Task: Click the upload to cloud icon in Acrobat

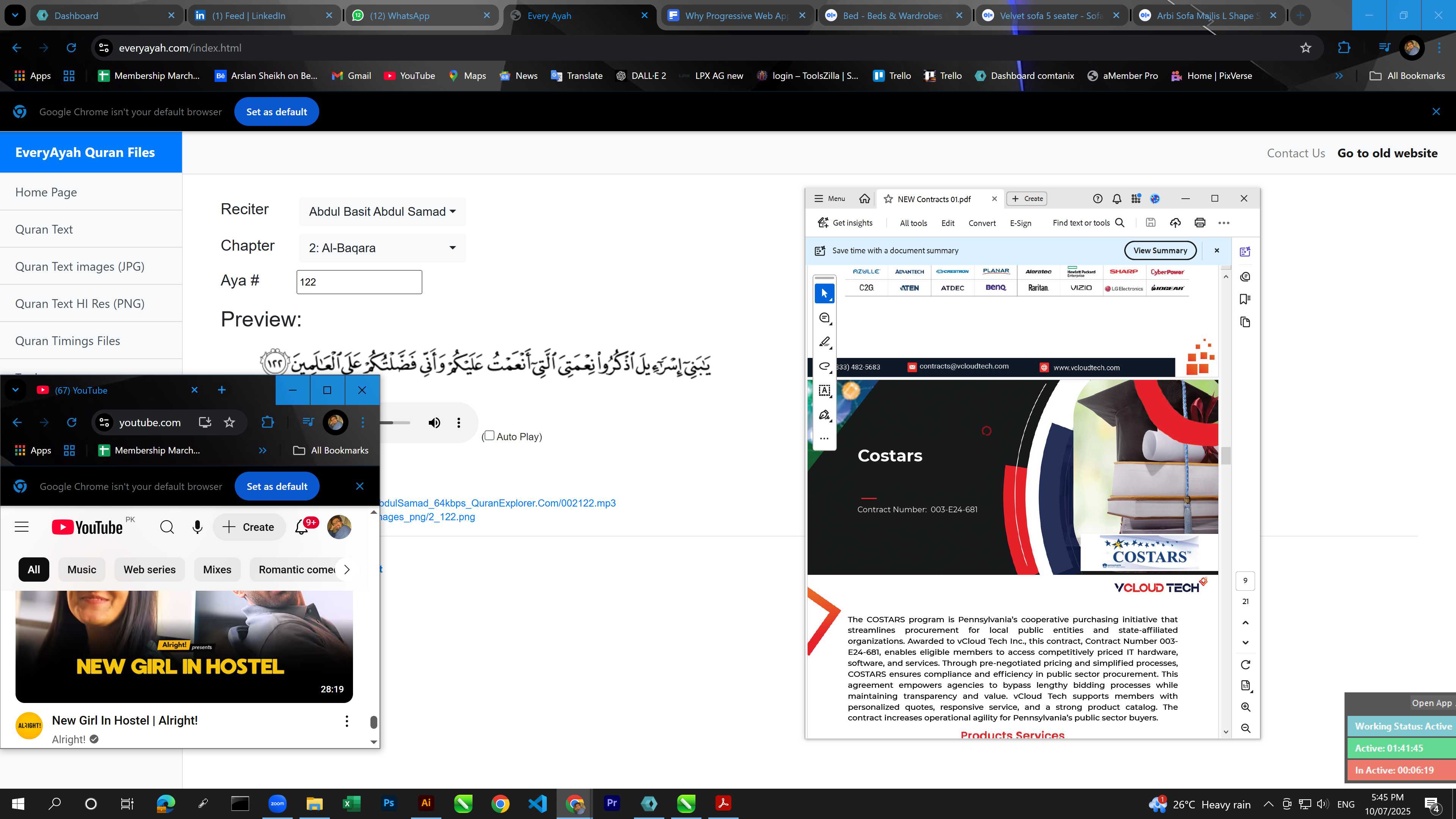Action: pyautogui.click(x=1175, y=223)
